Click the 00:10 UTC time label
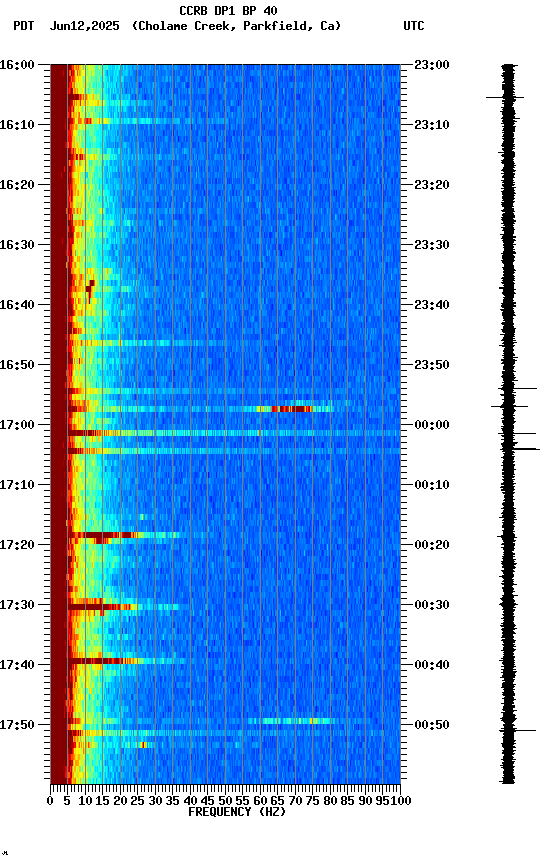This screenshot has height=864, width=552. 432,485
